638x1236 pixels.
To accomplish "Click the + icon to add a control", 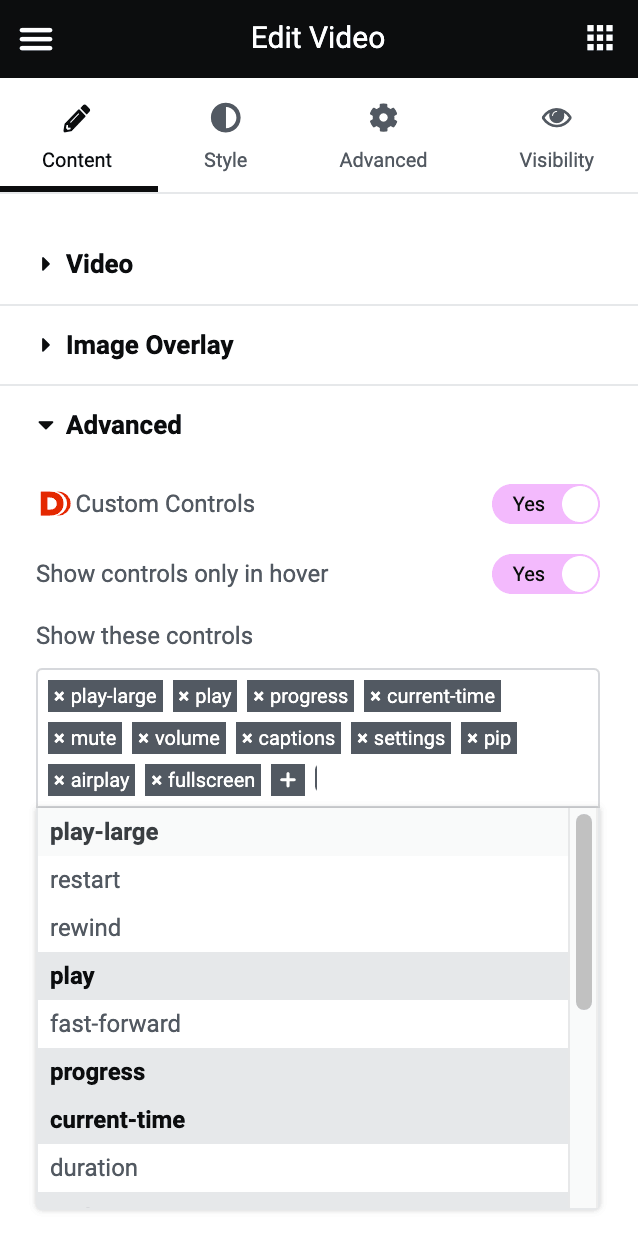I will tap(288, 780).
